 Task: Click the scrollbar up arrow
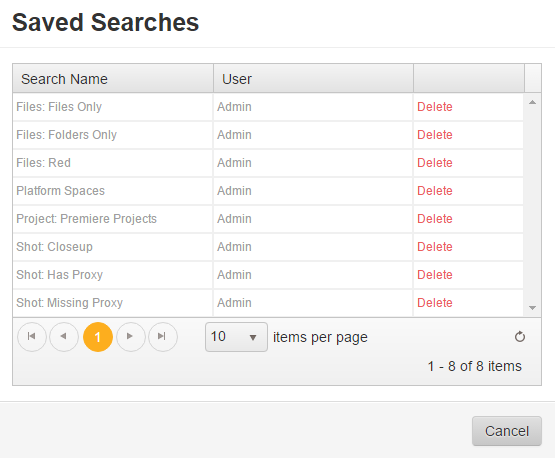pos(532,103)
